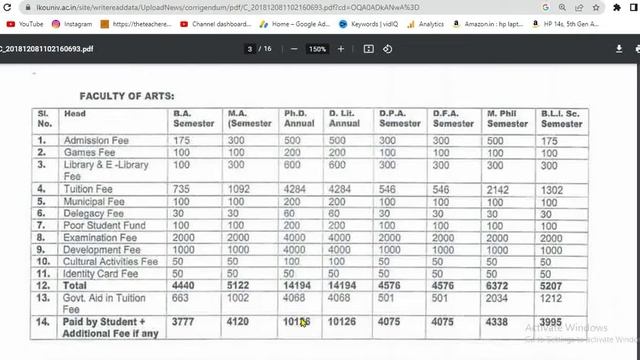Open the Channel dashboard bookmark

[216, 24]
